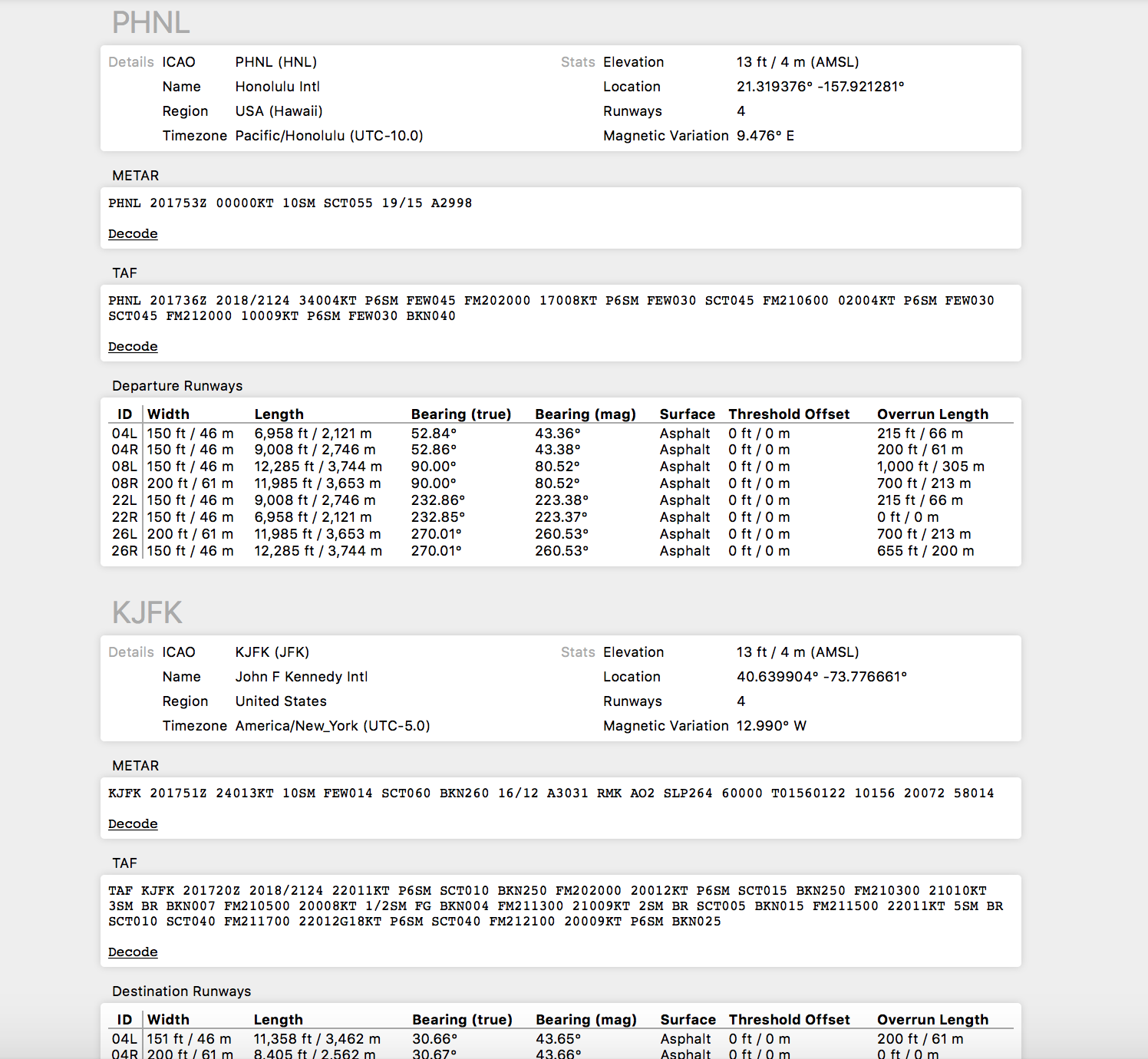The height and width of the screenshot is (1059, 1148).
Task: Select the coordinates '21.319376° -157.921281°'
Action: pyautogui.click(x=820, y=87)
